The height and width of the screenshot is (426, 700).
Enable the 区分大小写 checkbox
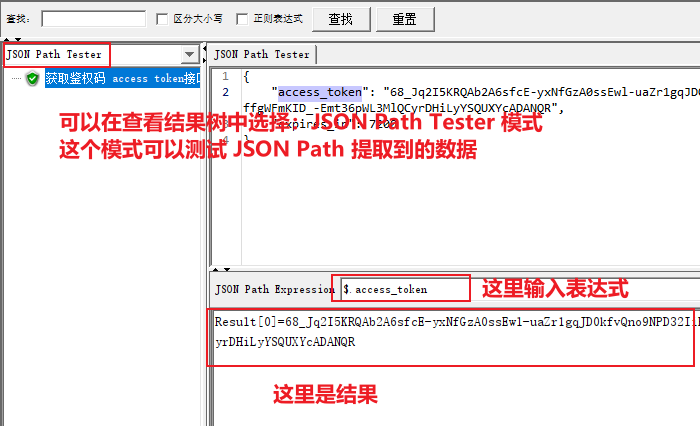(162, 19)
